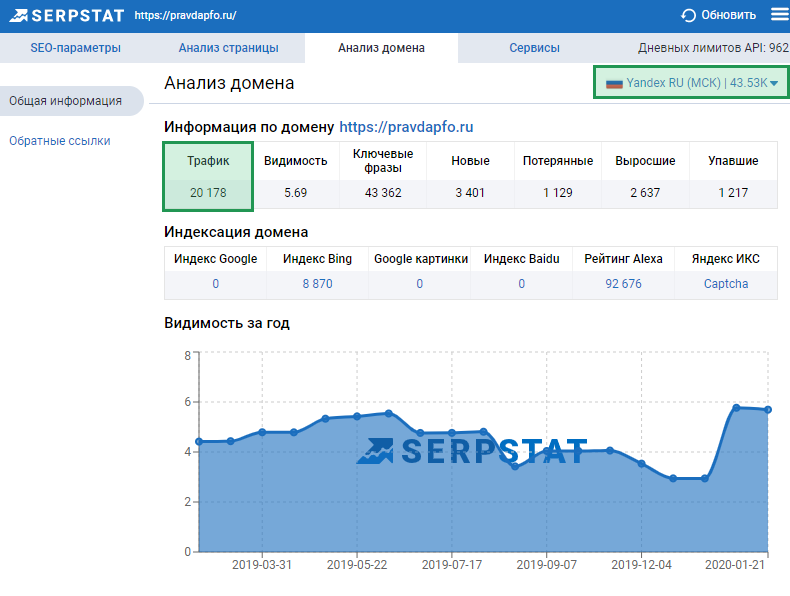Viewport: 790px width, 596px height.
Task: Click the Видимость column header
Action: pos(296,161)
